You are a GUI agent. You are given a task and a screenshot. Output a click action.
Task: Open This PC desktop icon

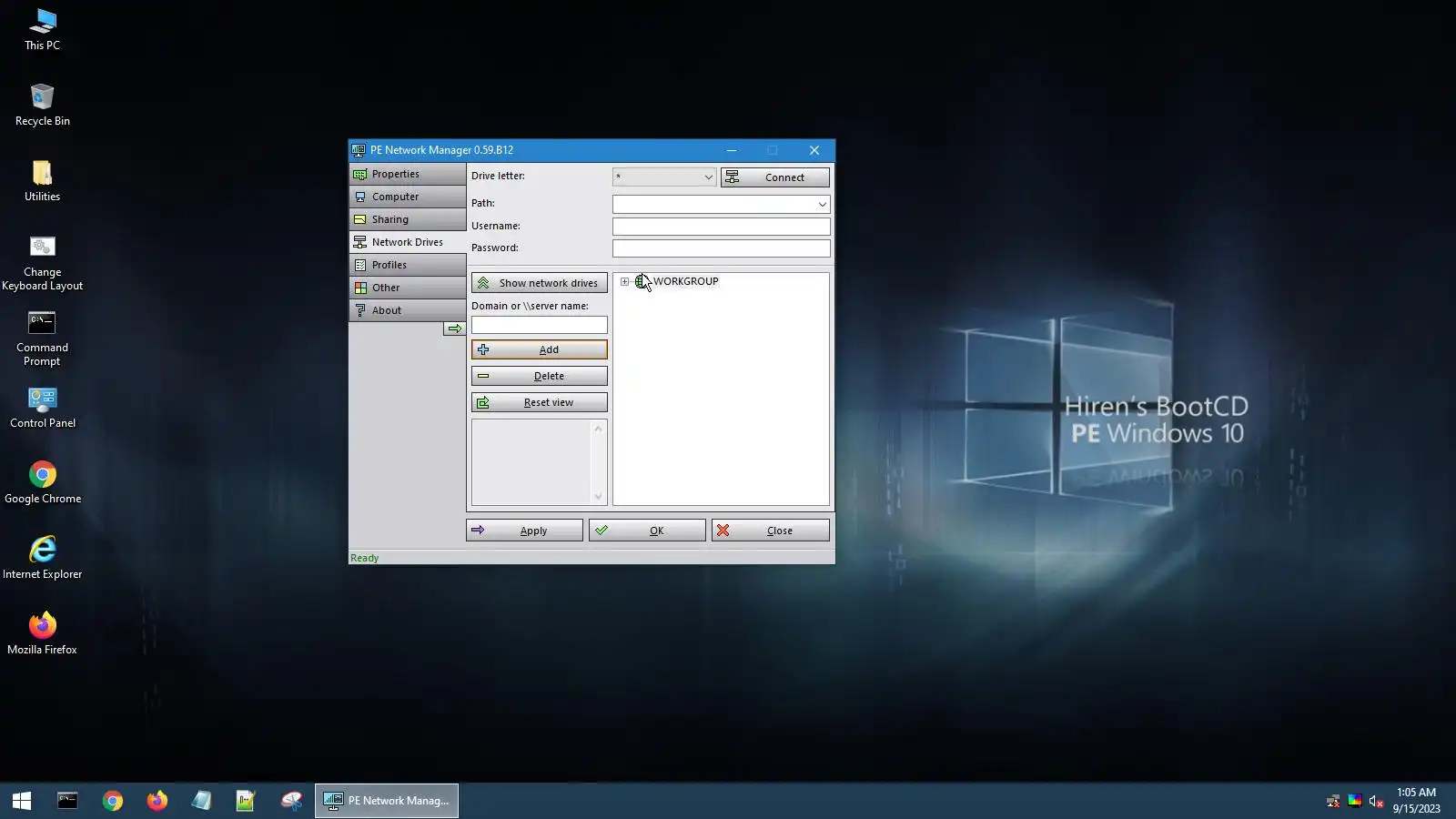pos(42,29)
